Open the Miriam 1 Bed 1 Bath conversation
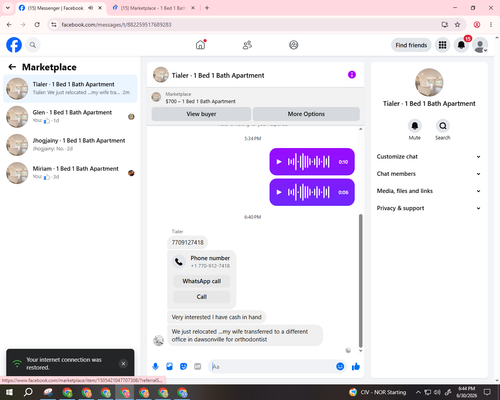 point(70,173)
